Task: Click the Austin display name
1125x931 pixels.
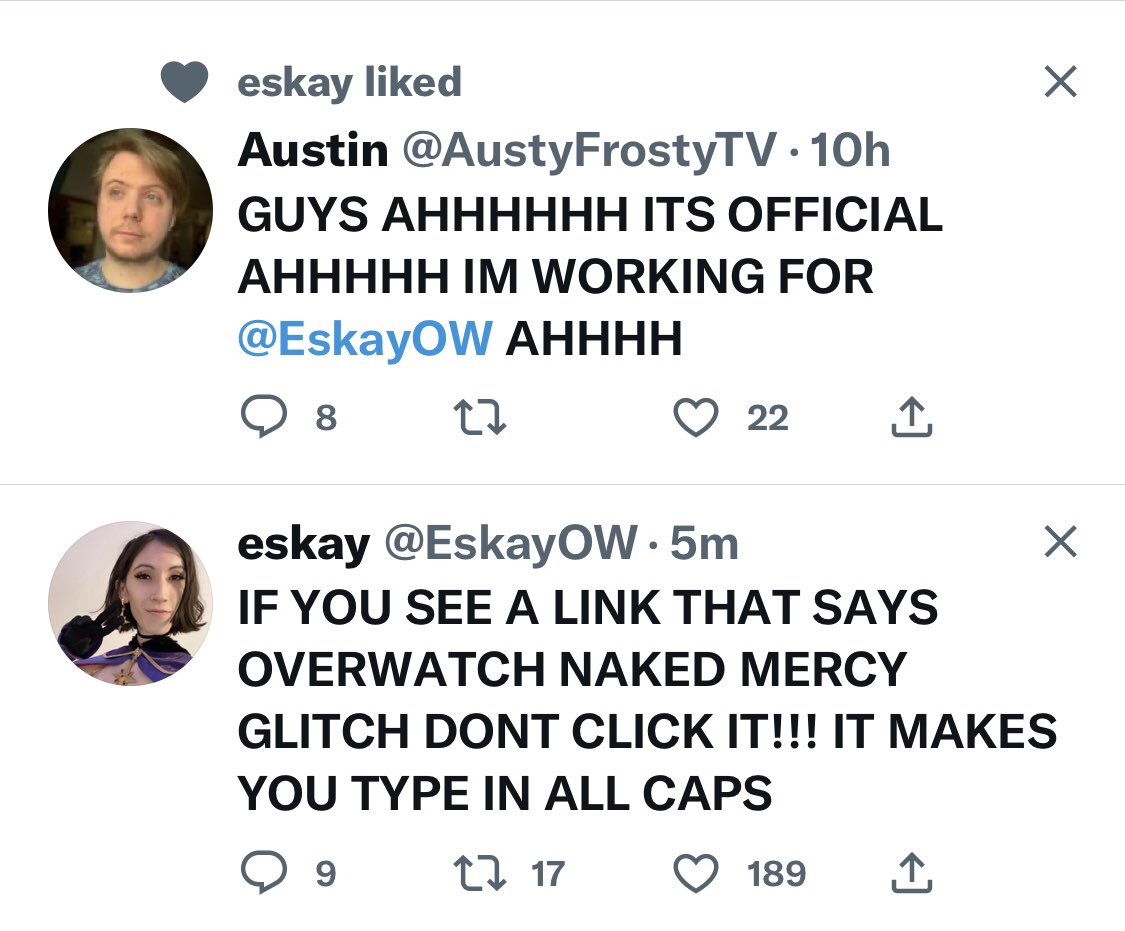Action: point(313,150)
